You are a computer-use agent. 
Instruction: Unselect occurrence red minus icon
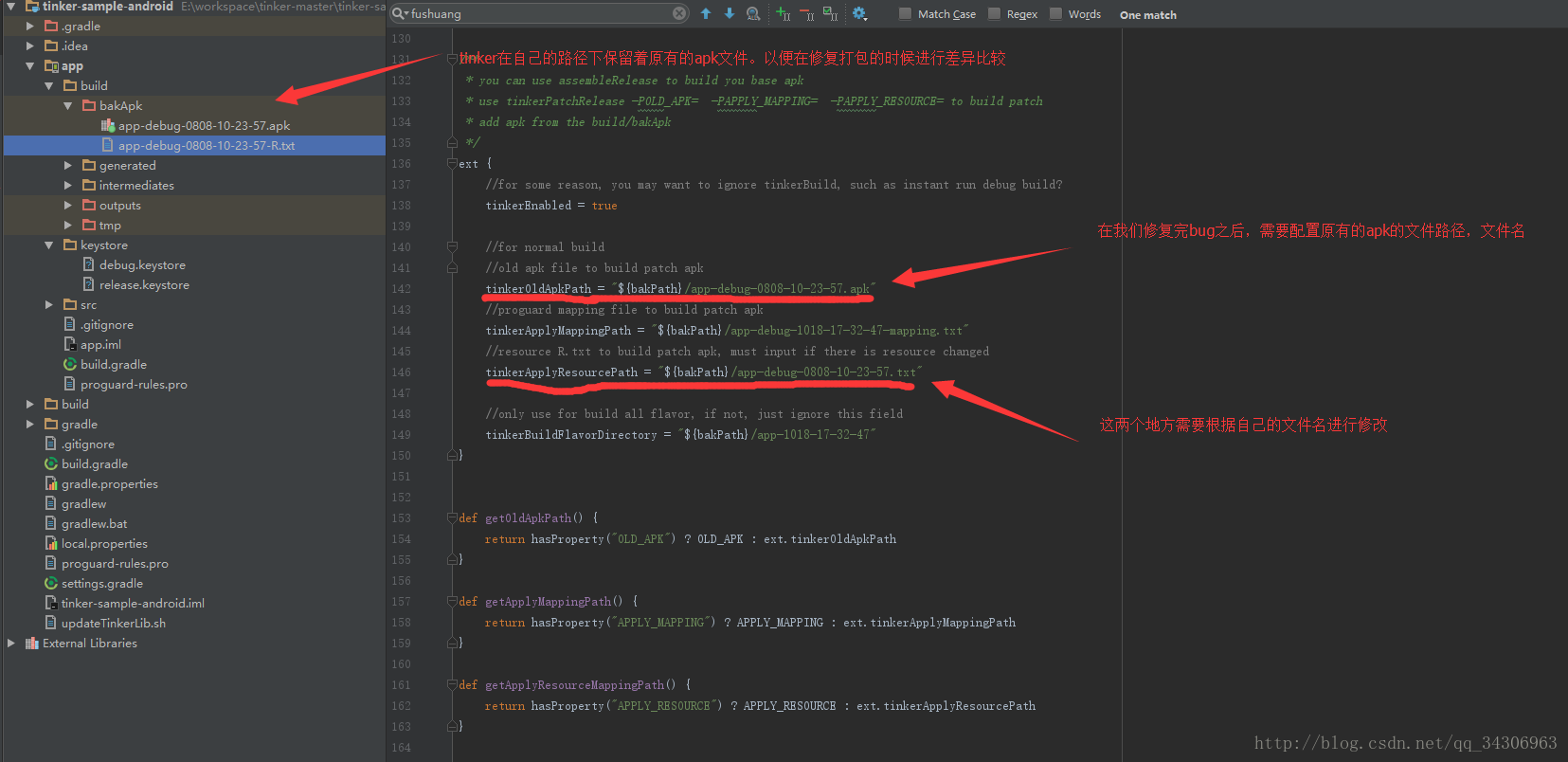(x=806, y=13)
